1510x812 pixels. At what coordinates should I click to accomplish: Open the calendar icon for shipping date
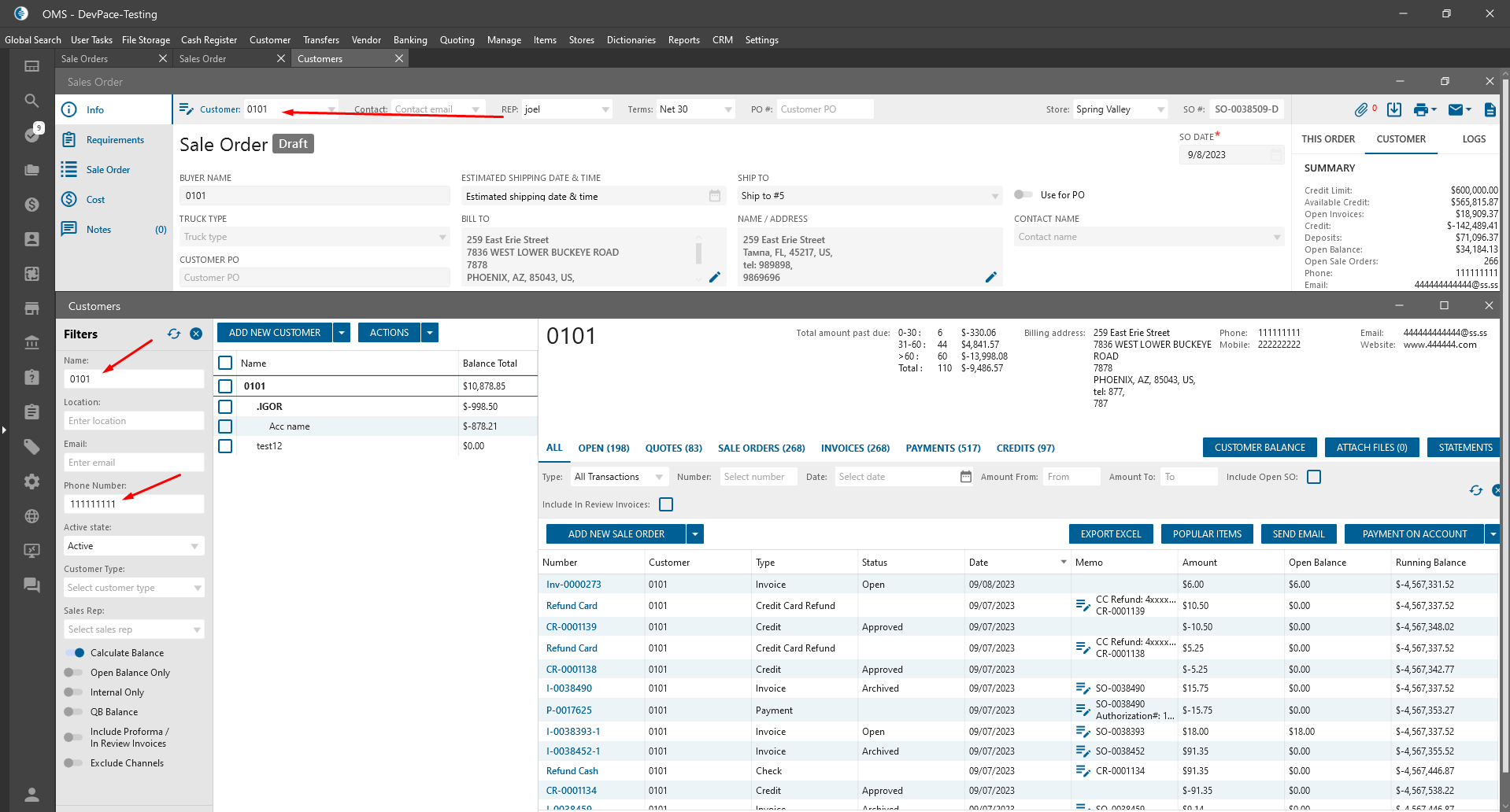715,196
